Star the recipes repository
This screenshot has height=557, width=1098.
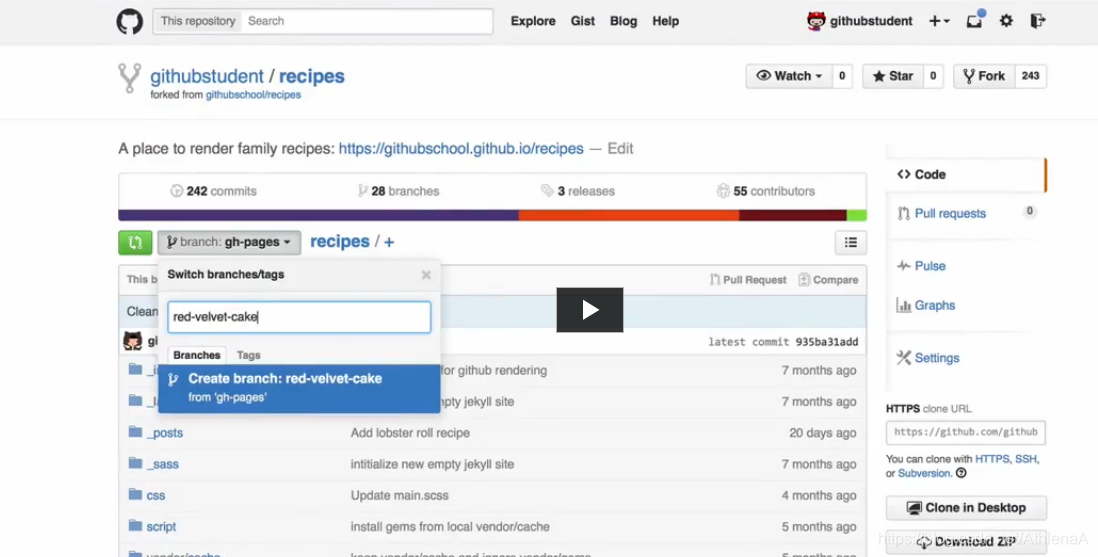tap(892, 76)
